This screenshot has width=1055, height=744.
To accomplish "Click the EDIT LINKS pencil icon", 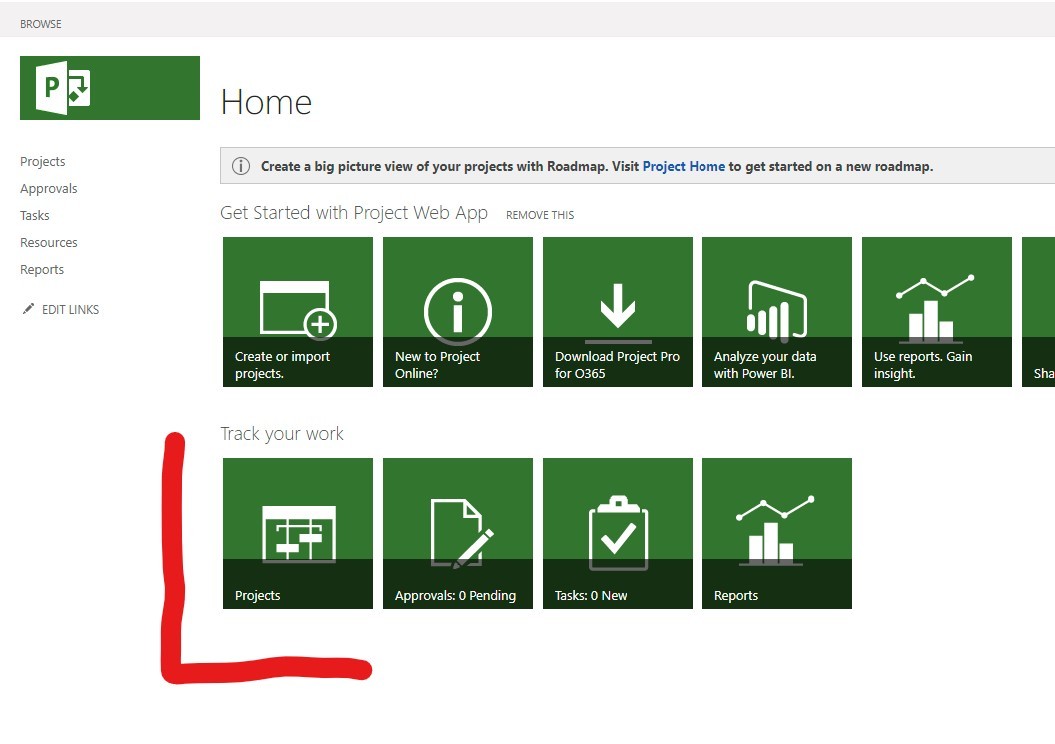I will (x=28, y=309).
